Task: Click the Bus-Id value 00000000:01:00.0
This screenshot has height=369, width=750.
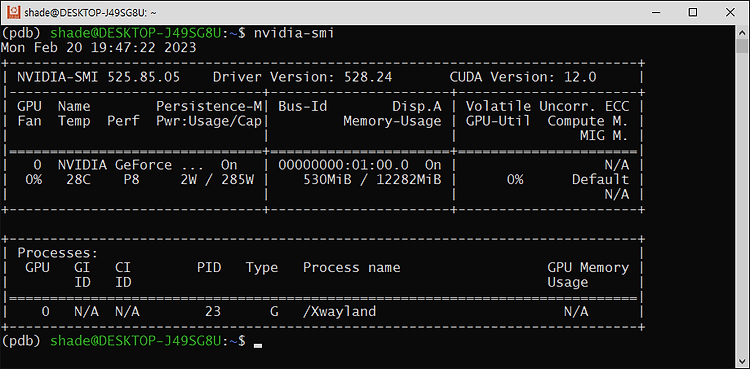Action: pos(343,165)
